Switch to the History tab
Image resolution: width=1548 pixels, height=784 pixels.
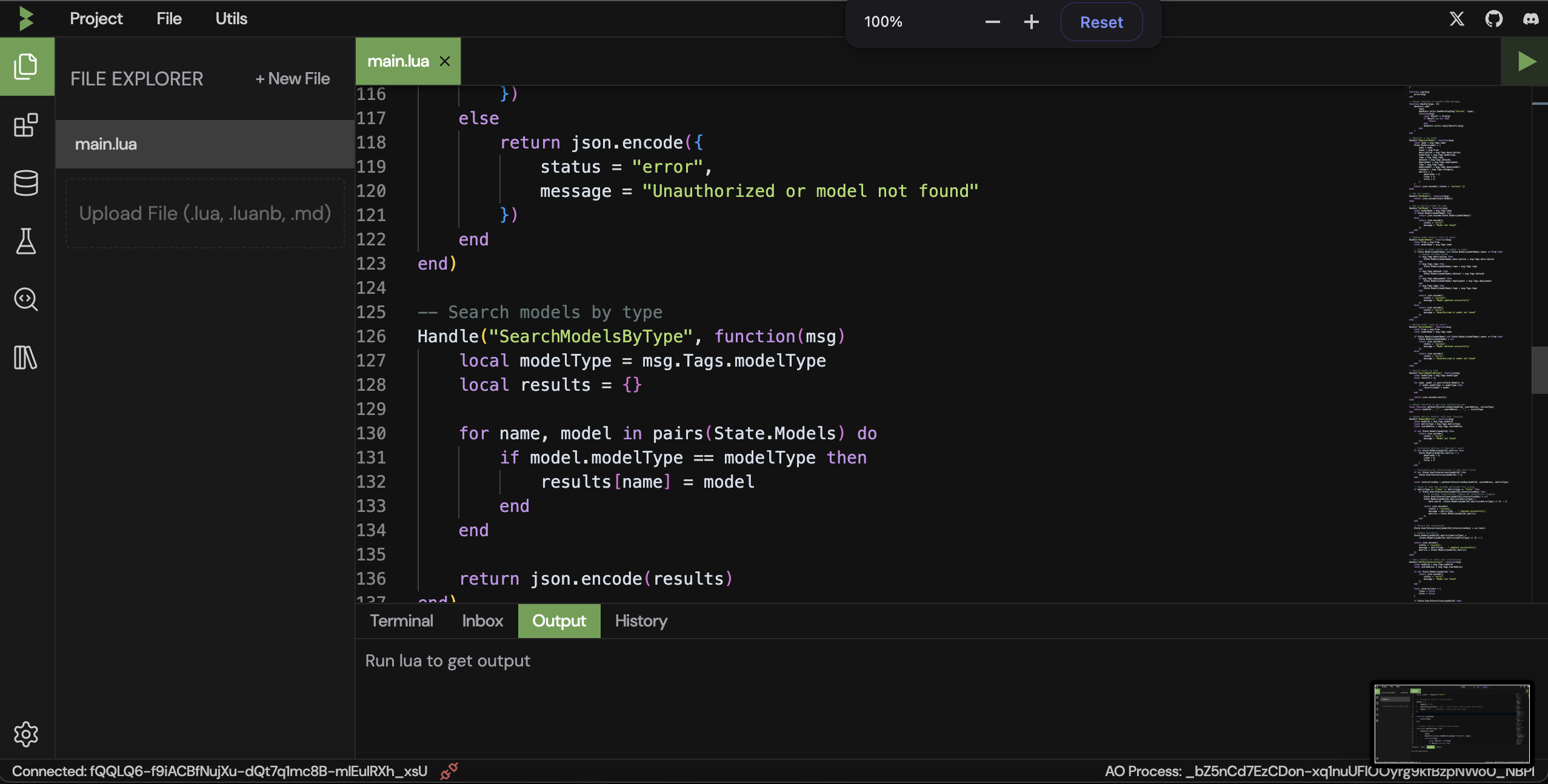641,621
